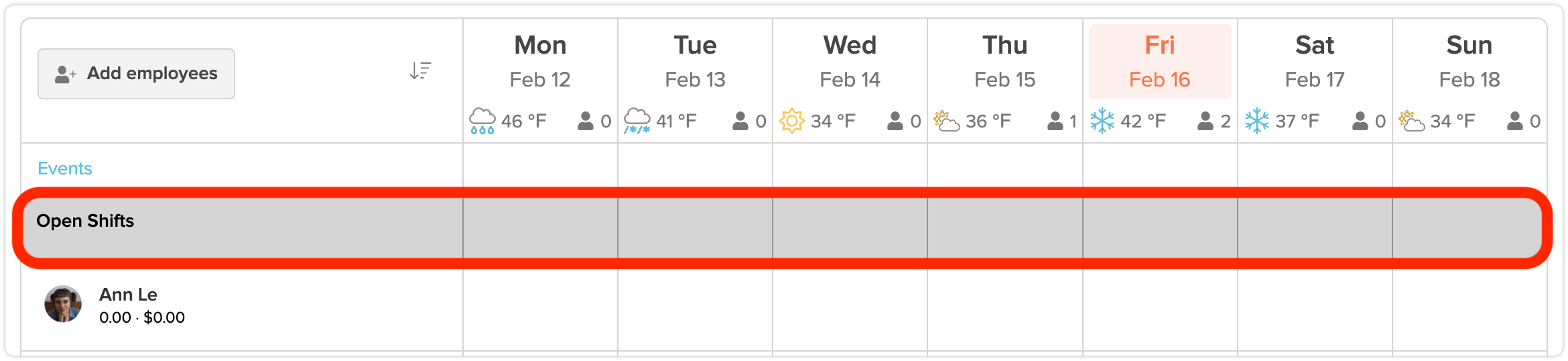
Task: Click the partly cloudy icon for Thursday
Action: coord(946,121)
